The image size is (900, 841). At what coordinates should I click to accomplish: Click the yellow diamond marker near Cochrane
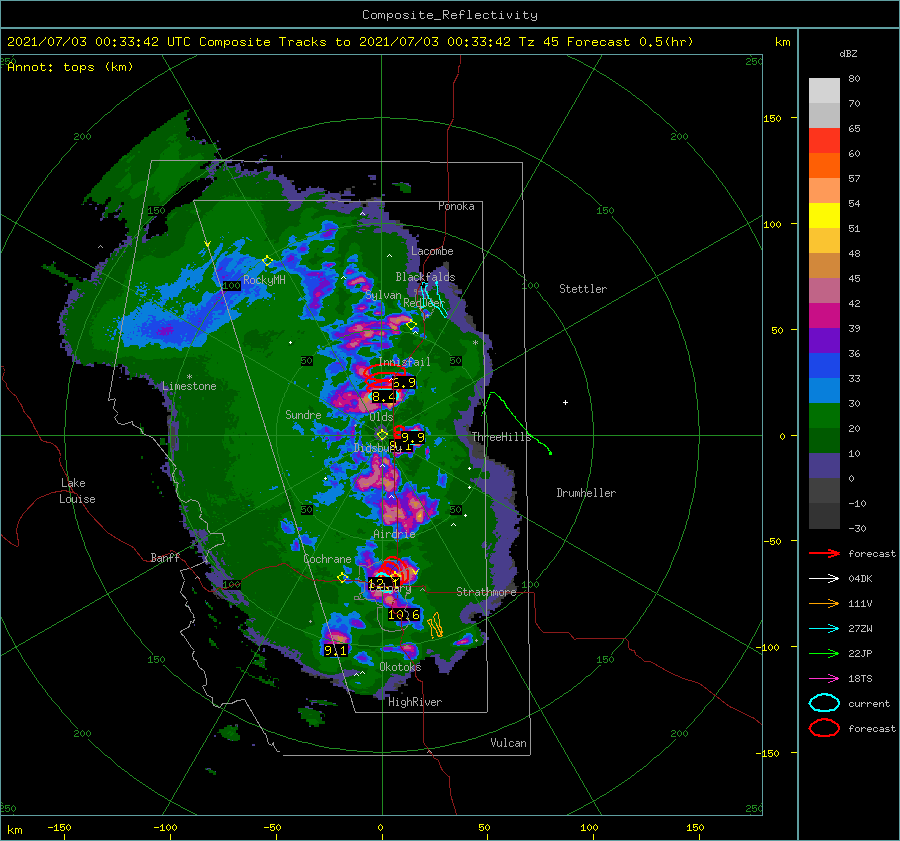click(x=343, y=578)
